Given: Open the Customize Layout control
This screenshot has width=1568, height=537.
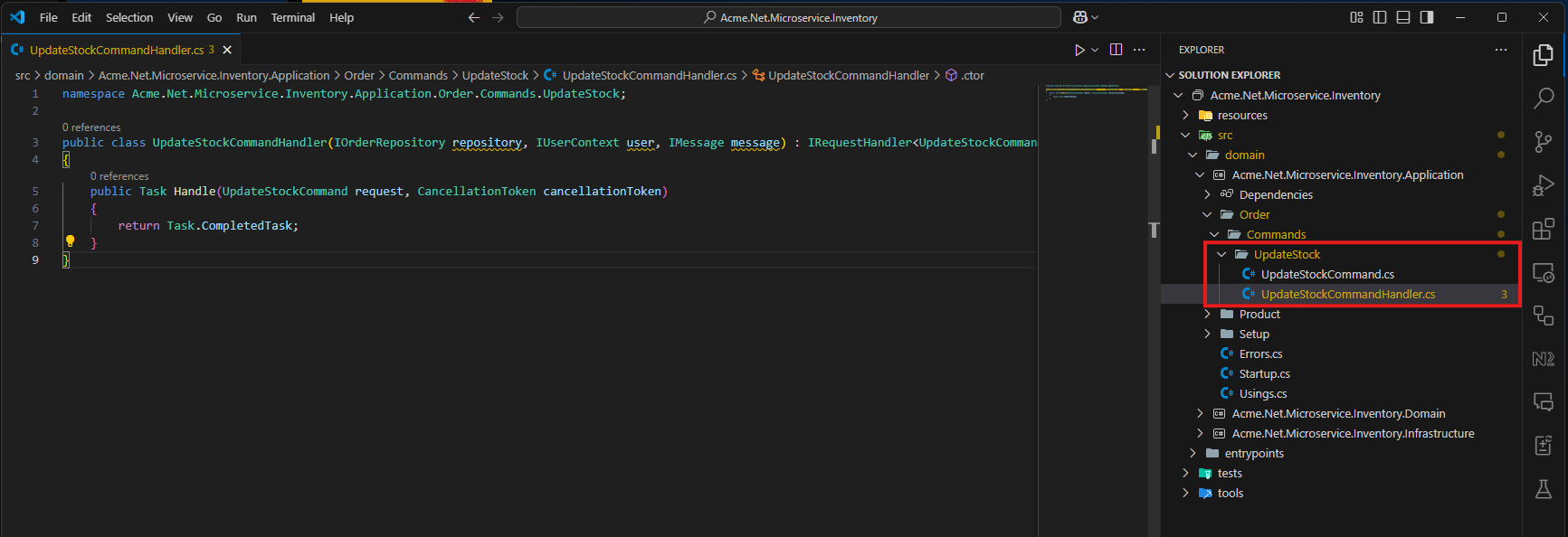Looking at the screenshot, I should pyautogui.click(x=1356, y=17).
